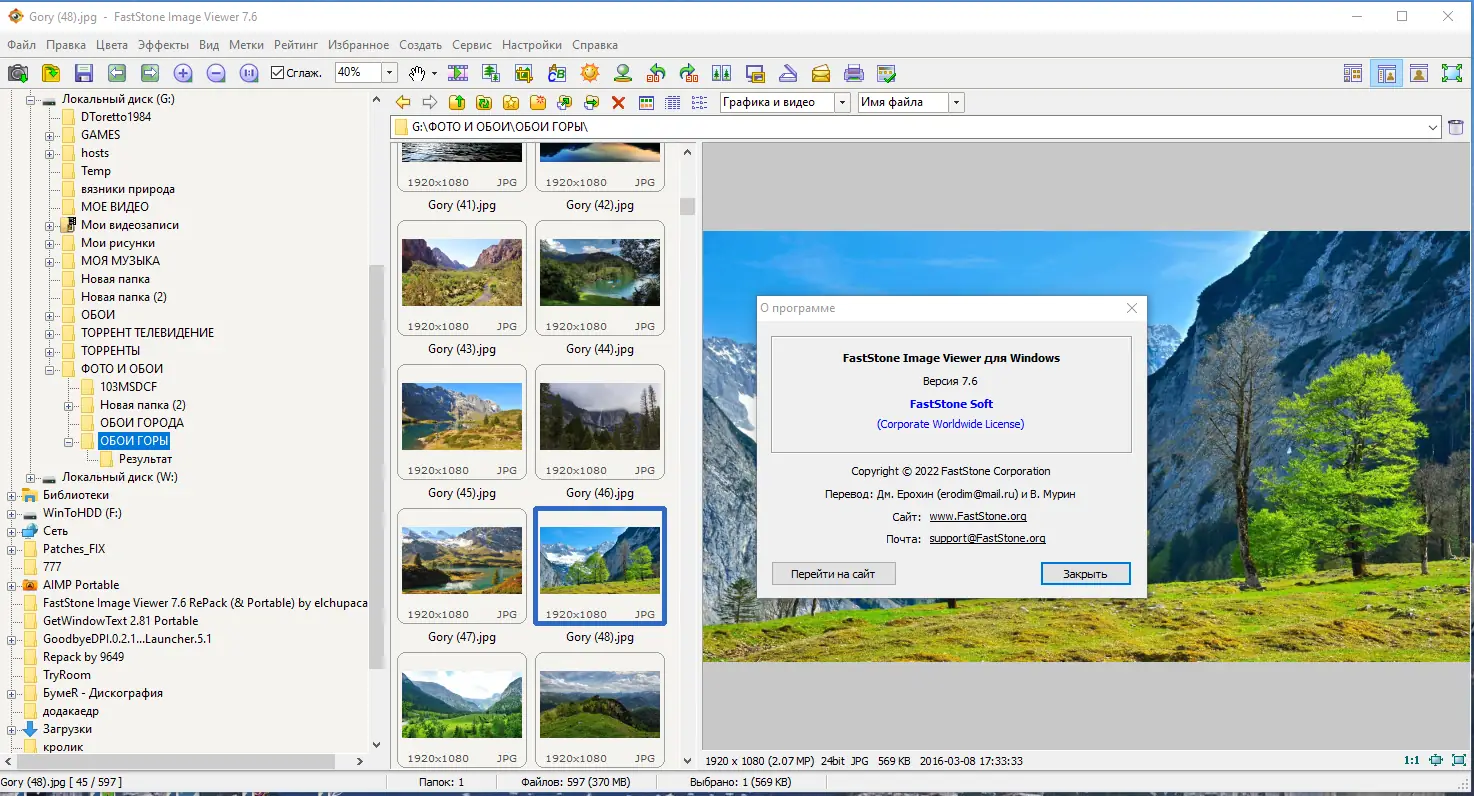Click the Save As floppy disk icon

[x=84, y=72]
